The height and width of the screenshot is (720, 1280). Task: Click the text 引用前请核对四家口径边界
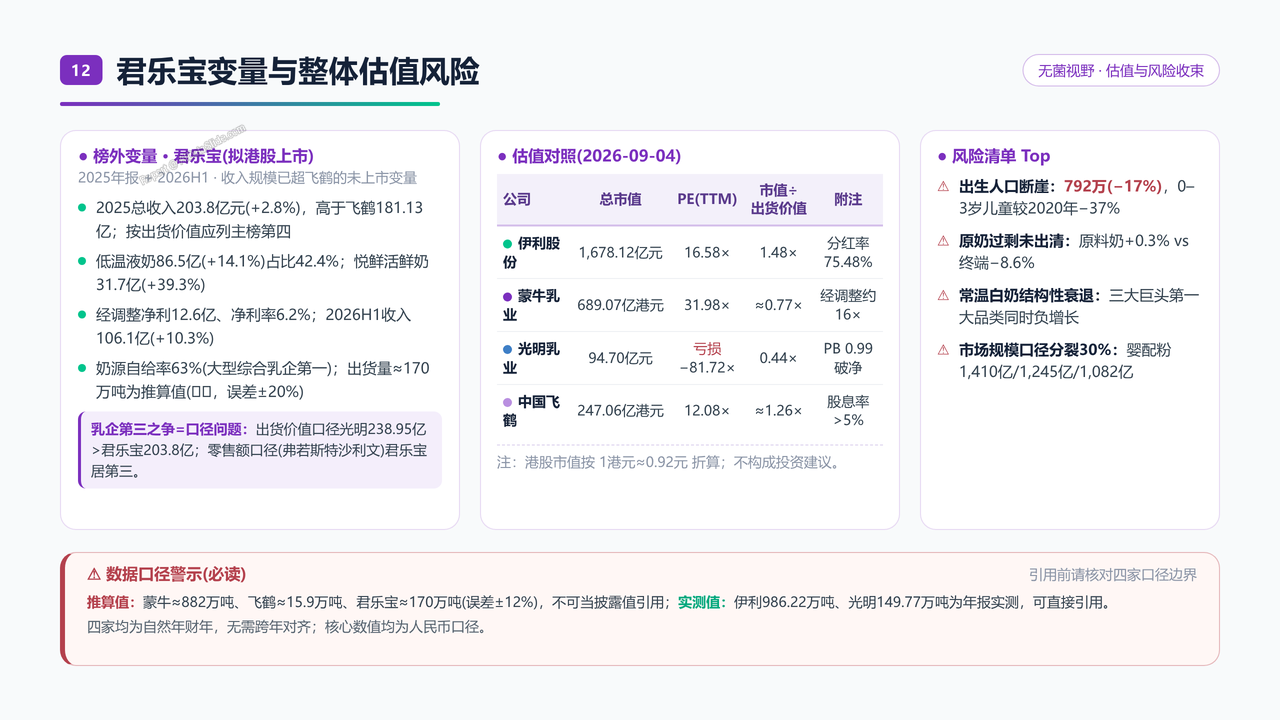pyautogui.click(x=1112, y=574)
